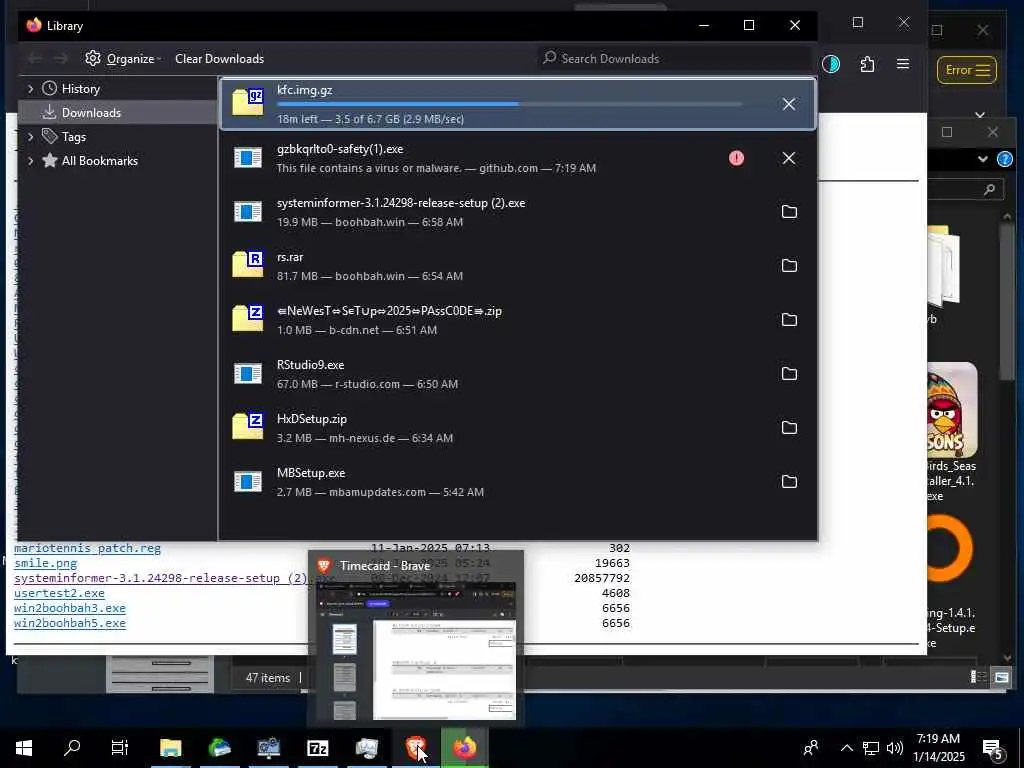The width and height of the screenshot is (1024, 768).
Task: Open Task View on the taskbar
Action: tap(120, 748)
